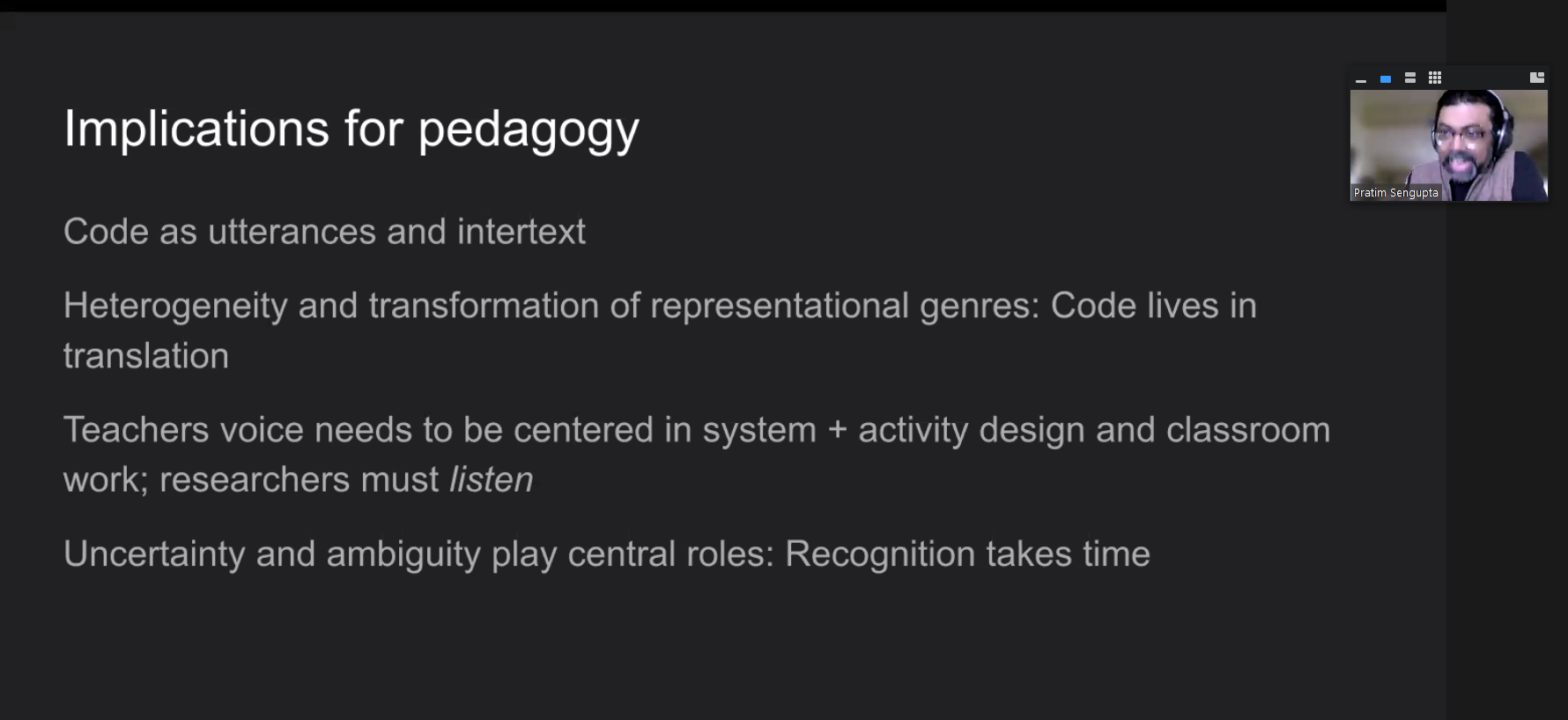Click the Uncertainty and ambiguity bullet line
Image resolution: width=1568 pixels, height=720 pixels.
coord(607,554)
